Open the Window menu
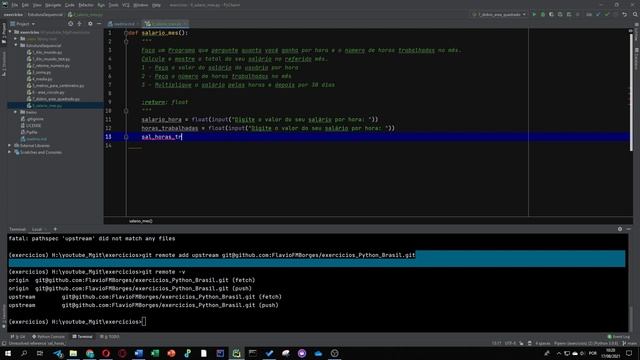640x360 pixels. coord(141,5)
